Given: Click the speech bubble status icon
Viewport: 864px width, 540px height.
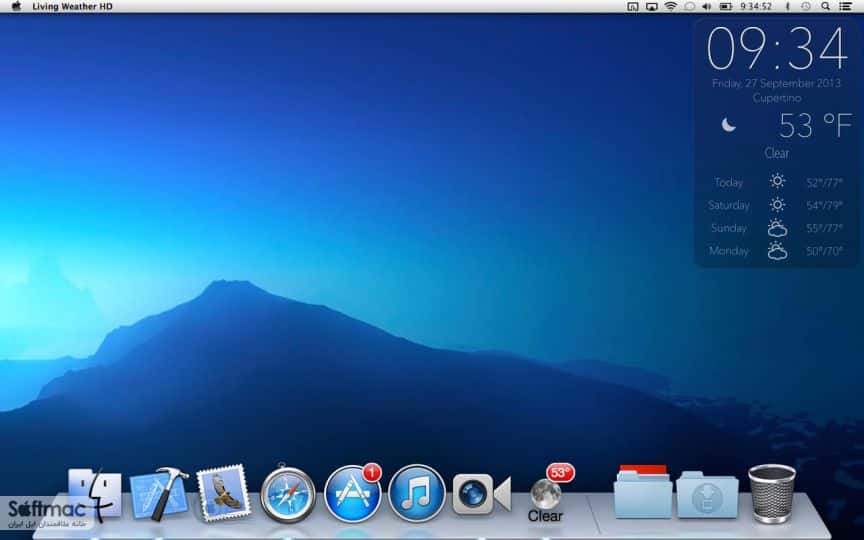Looking at the screenshot, I should pos(689,6).
